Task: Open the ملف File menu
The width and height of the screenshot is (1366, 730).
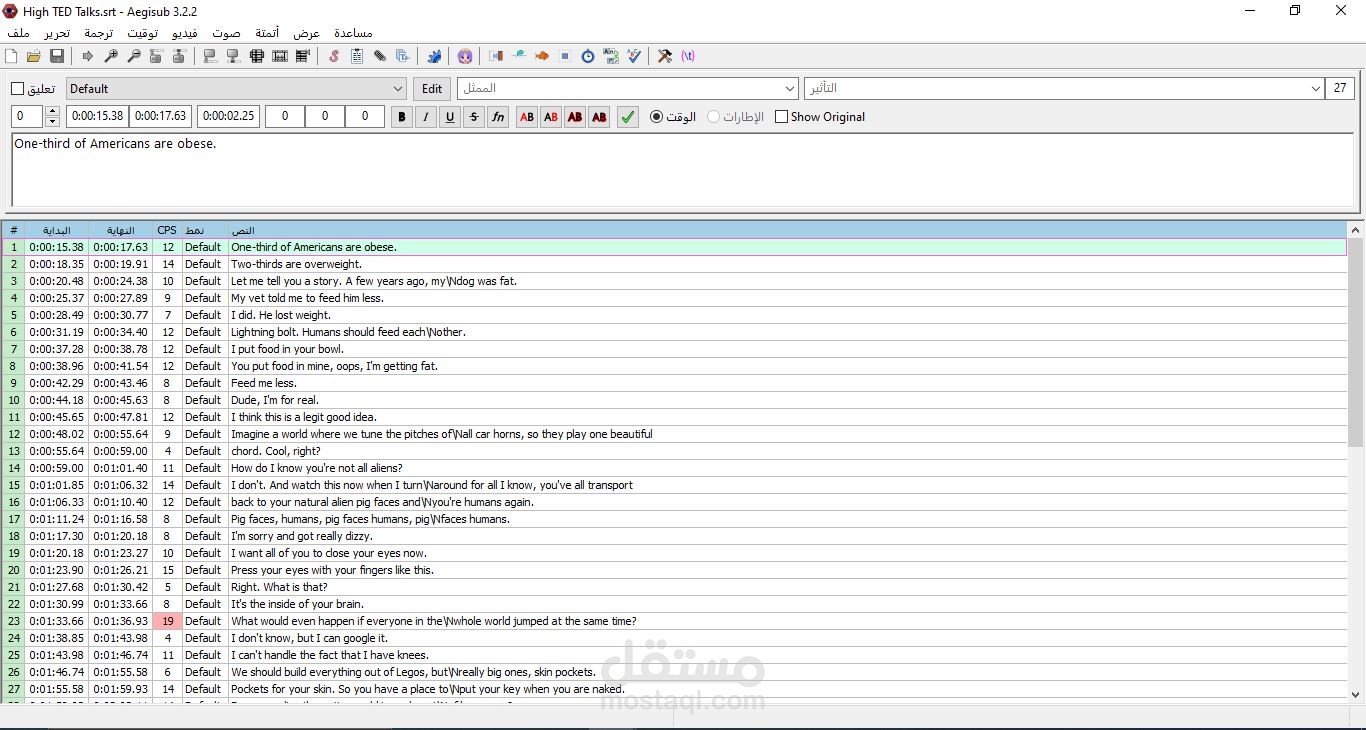Action: coord(18,33)
